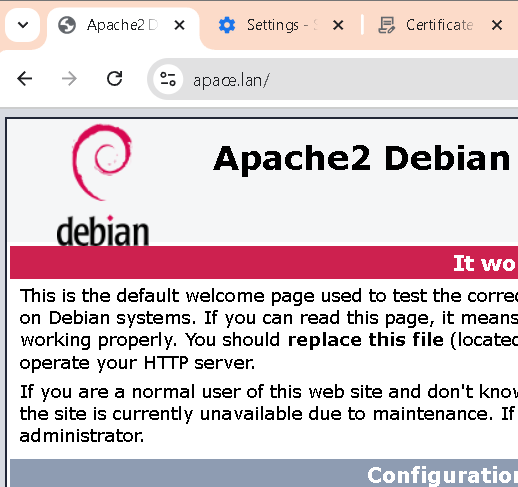518x487 pixels.
Task: Switch to the Certificate tab
Action: [x=439, y=25]
